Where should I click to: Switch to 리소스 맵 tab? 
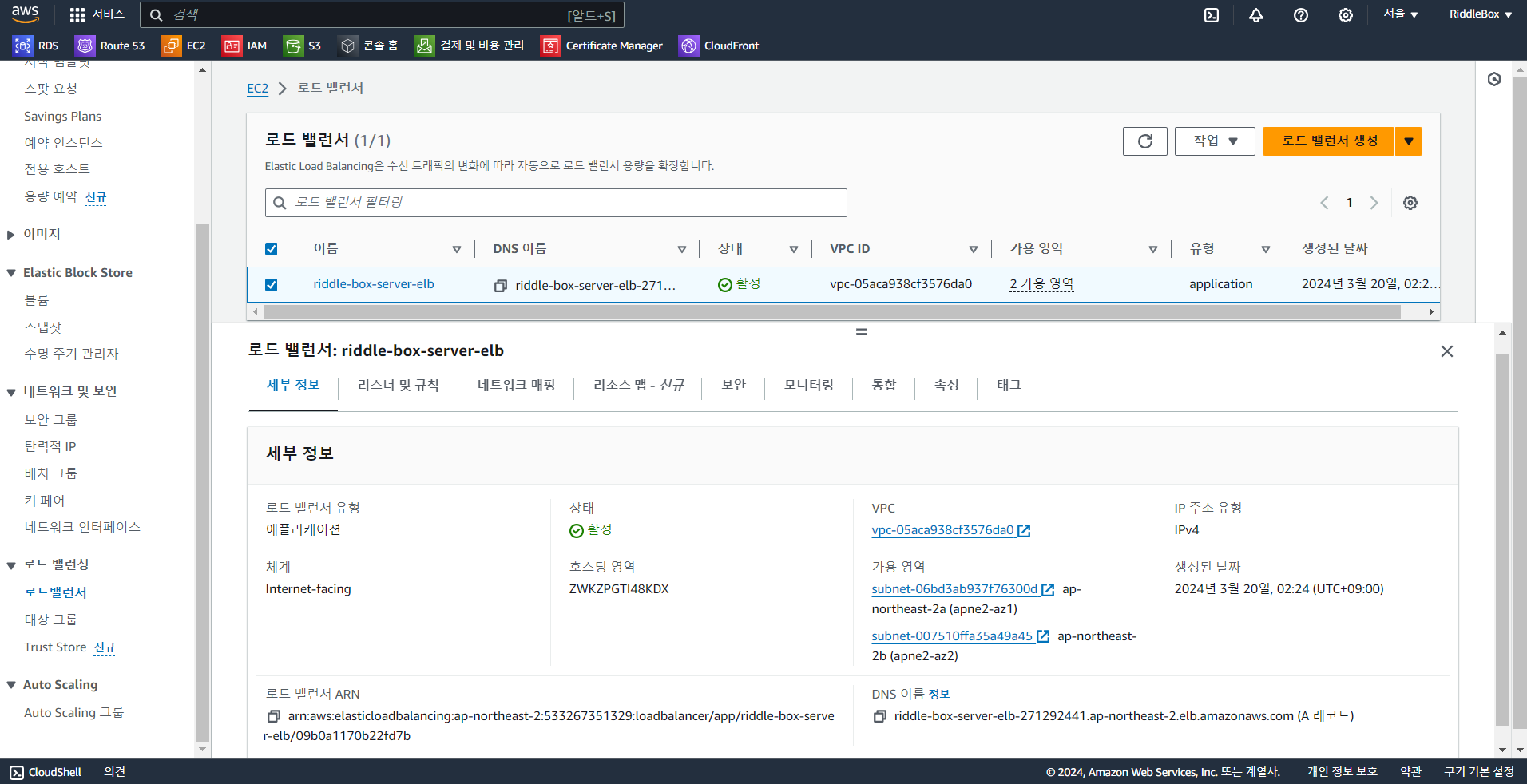click(x=638, y=386)
